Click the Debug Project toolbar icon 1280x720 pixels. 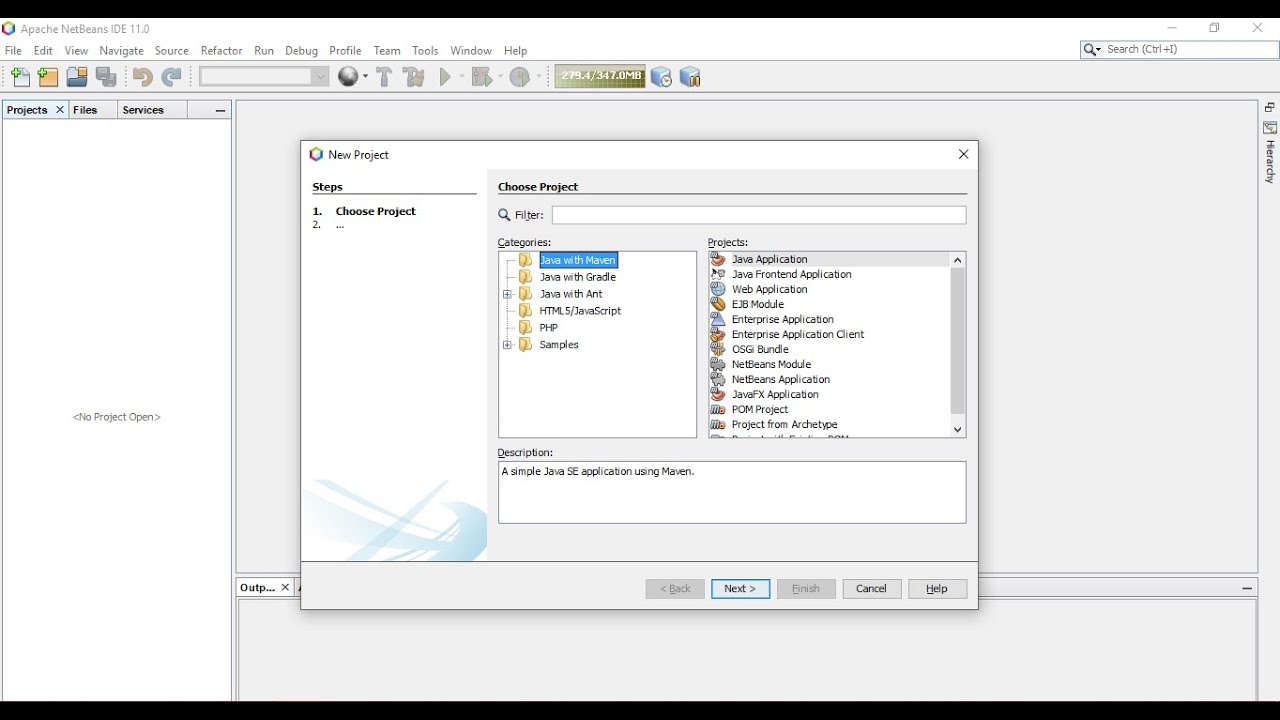482,77
